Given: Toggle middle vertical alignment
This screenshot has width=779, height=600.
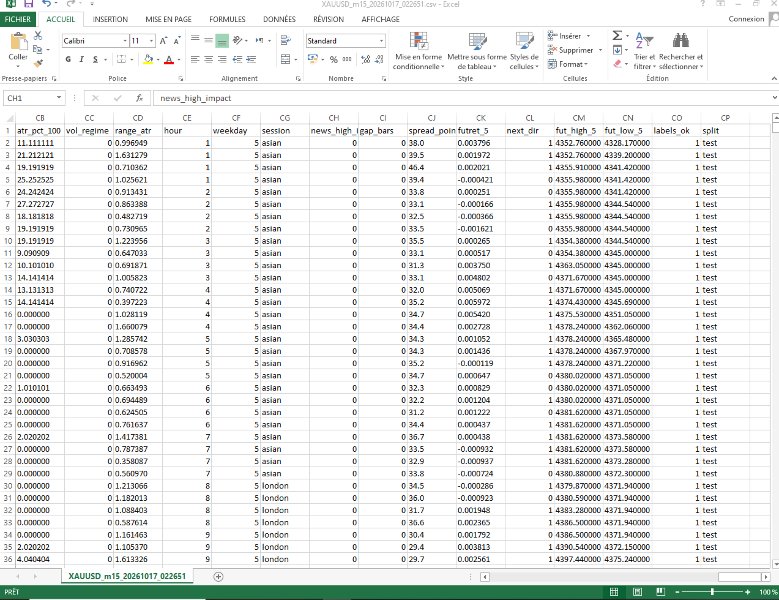Looking at the screenshot, I should 209,40.
